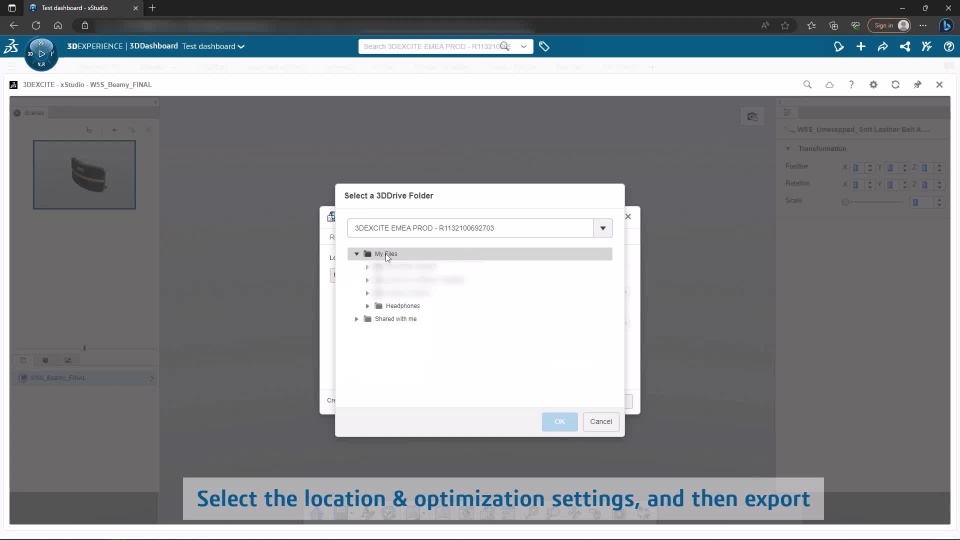Click Cancel in folder dialog
The width and height of the screenshot is (960, 540).
point(601,421)
